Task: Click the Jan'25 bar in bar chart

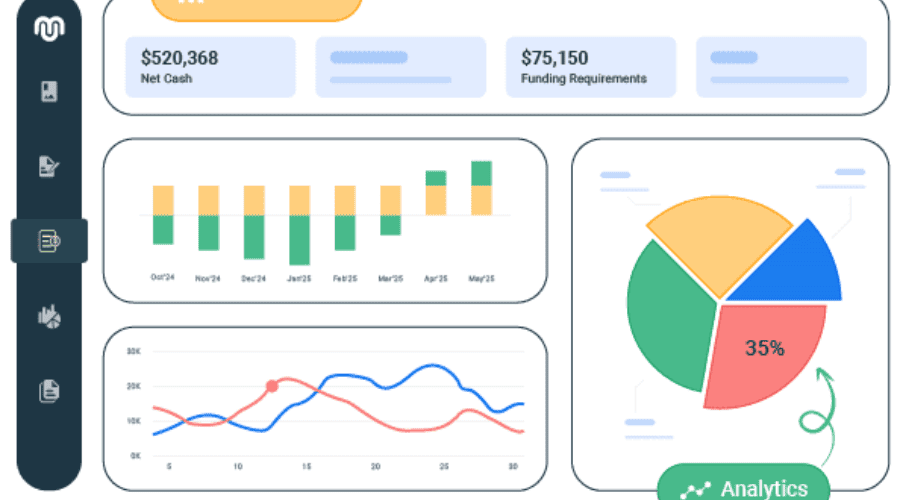Action: point(299,225)
